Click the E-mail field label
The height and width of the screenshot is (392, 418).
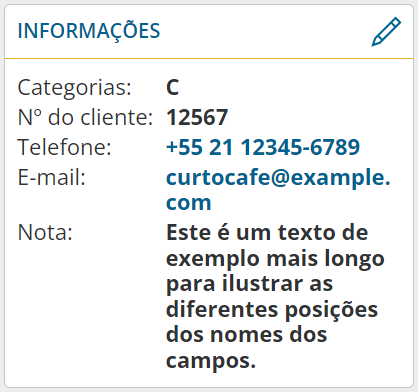(52, 177)
